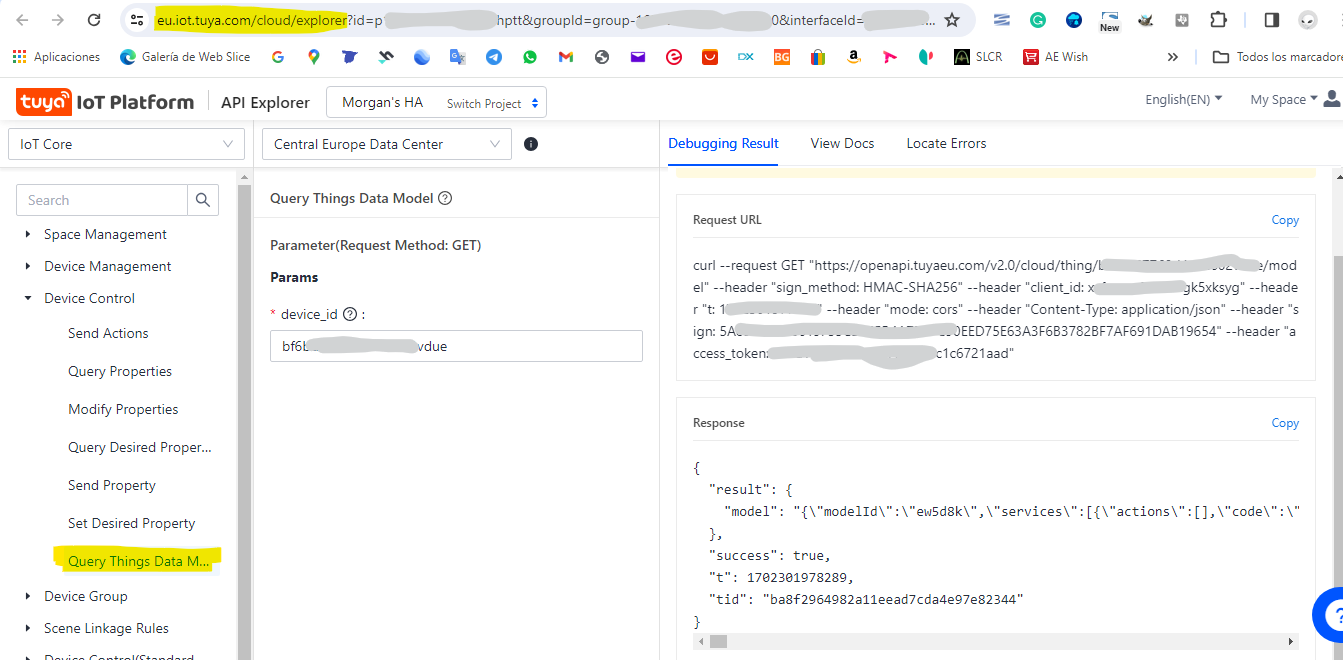Open the Todos los marcadores folder
Image resolution: width=1343 pixels, height=660 pixels.
tap(1275, 57)
